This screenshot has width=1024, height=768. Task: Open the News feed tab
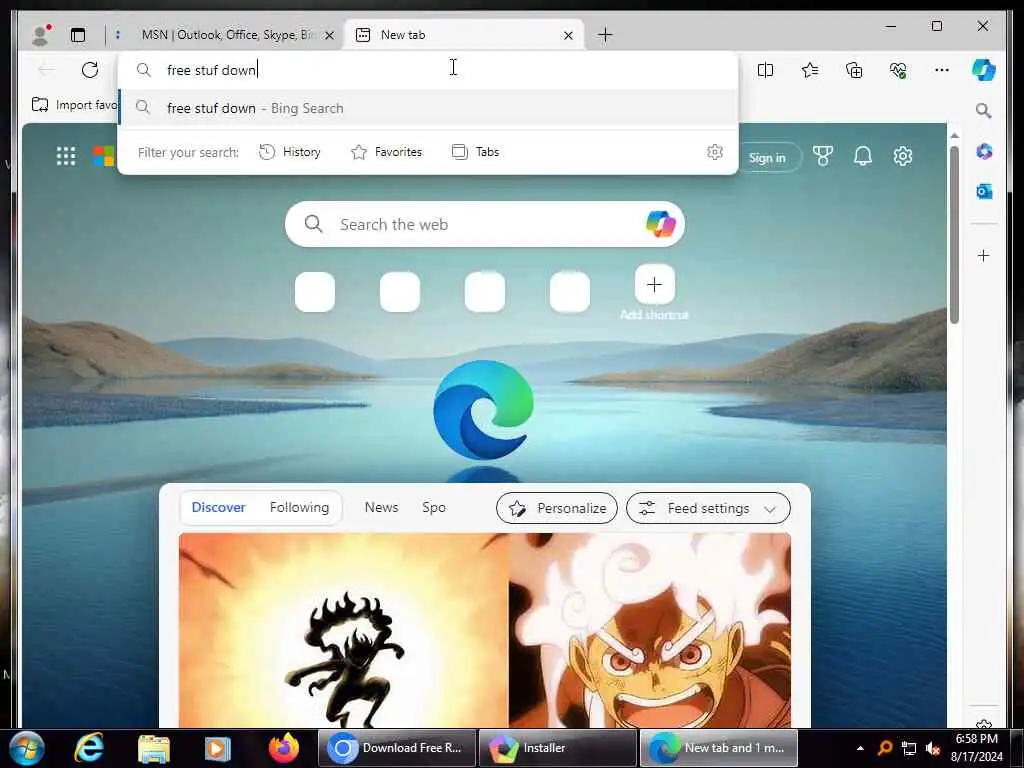point(381,507)
